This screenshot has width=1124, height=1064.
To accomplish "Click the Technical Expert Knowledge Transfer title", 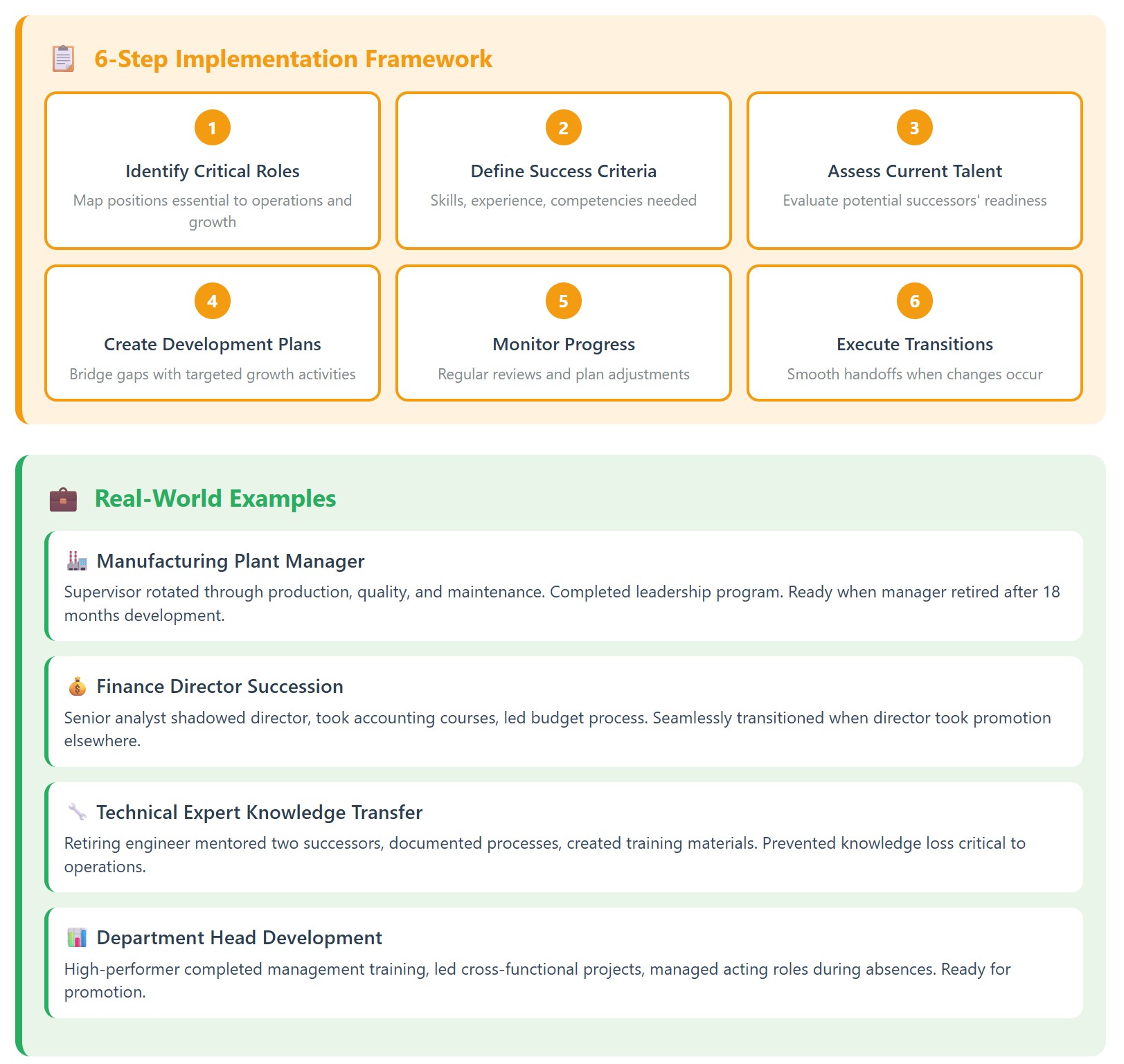I will (259, 812).
